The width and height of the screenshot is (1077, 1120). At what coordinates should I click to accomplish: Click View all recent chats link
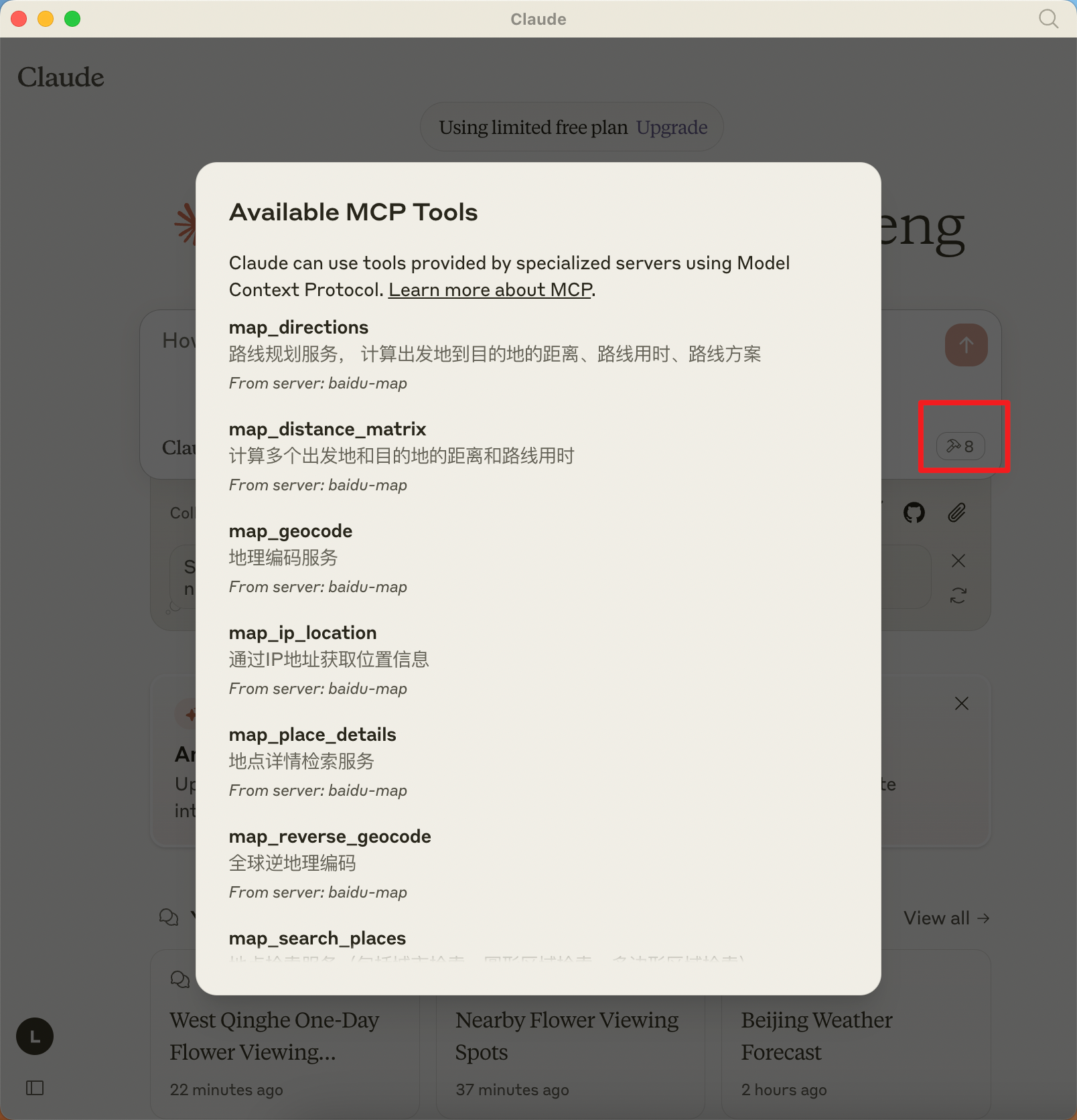946,918
